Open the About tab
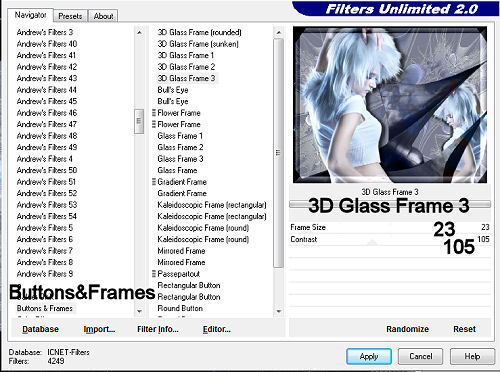 pos(103,16)
